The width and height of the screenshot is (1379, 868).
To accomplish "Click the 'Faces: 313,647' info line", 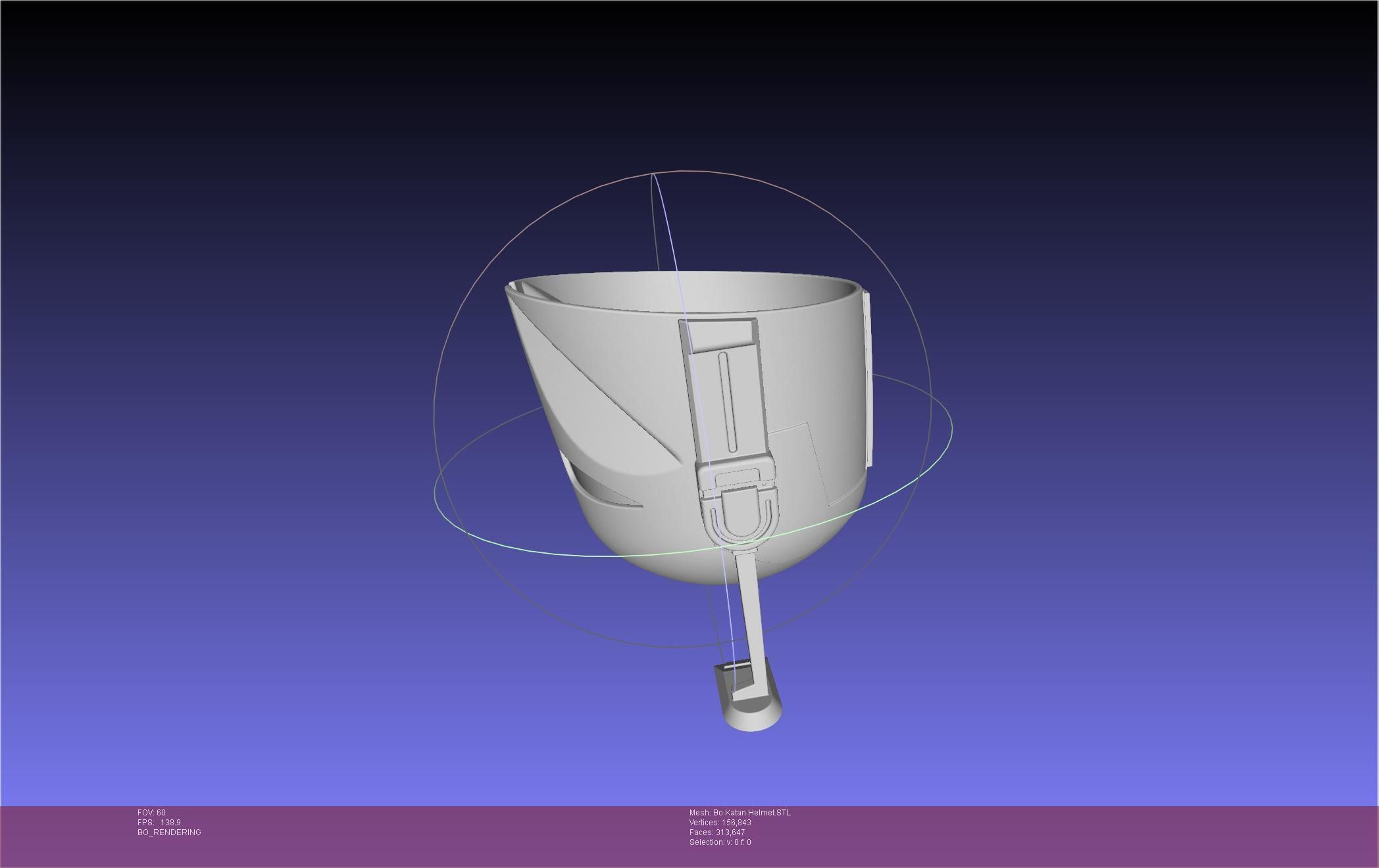I will 717,832.
